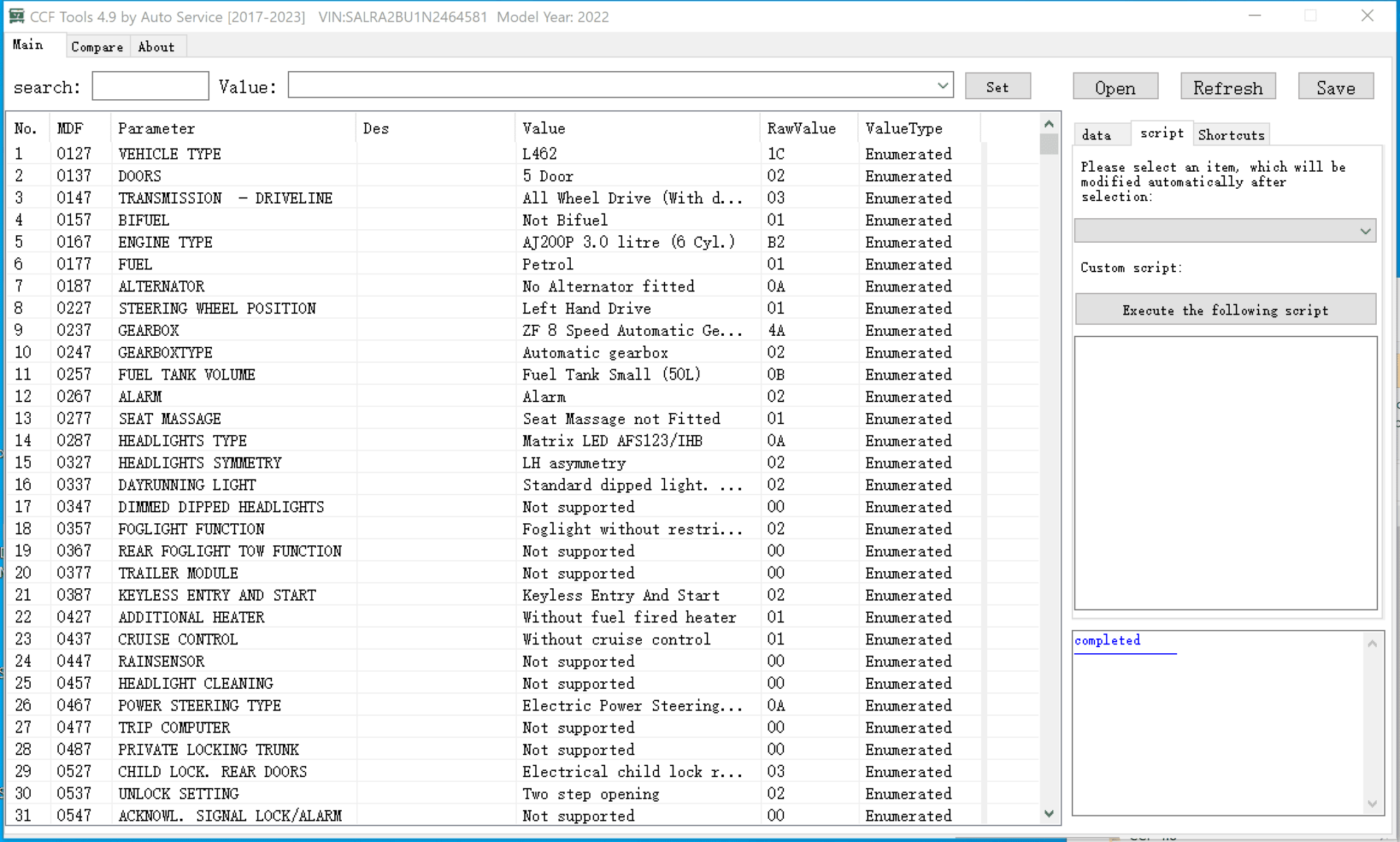Click the Open button
Viewport: 1400px width, 842px height.
click(x=1114, y=86)
